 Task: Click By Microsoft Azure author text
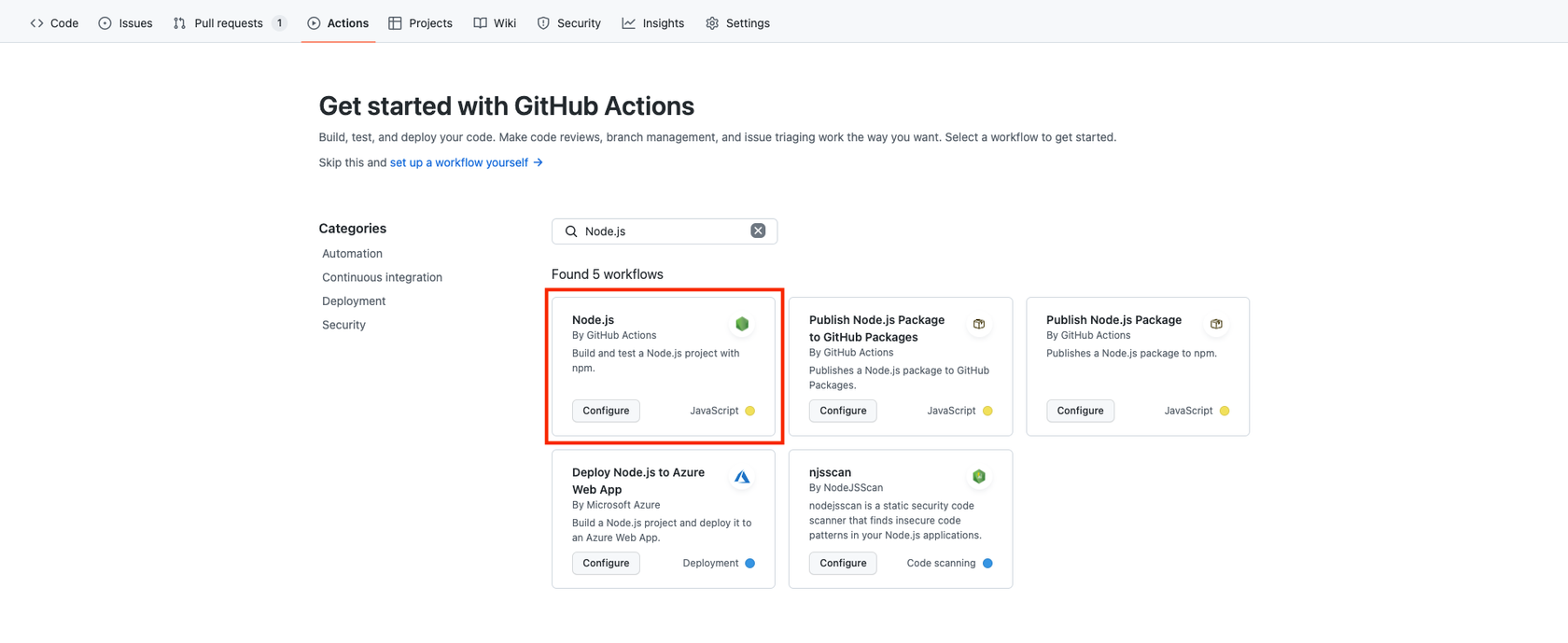tap(616, 505)
